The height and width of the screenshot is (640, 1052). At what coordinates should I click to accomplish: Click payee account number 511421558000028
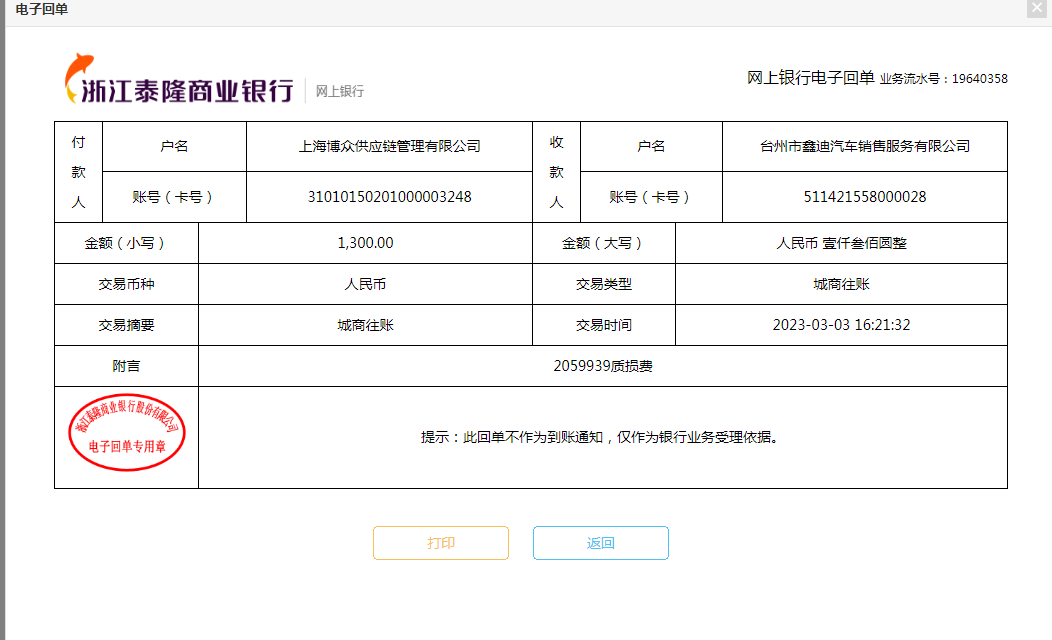865,197
